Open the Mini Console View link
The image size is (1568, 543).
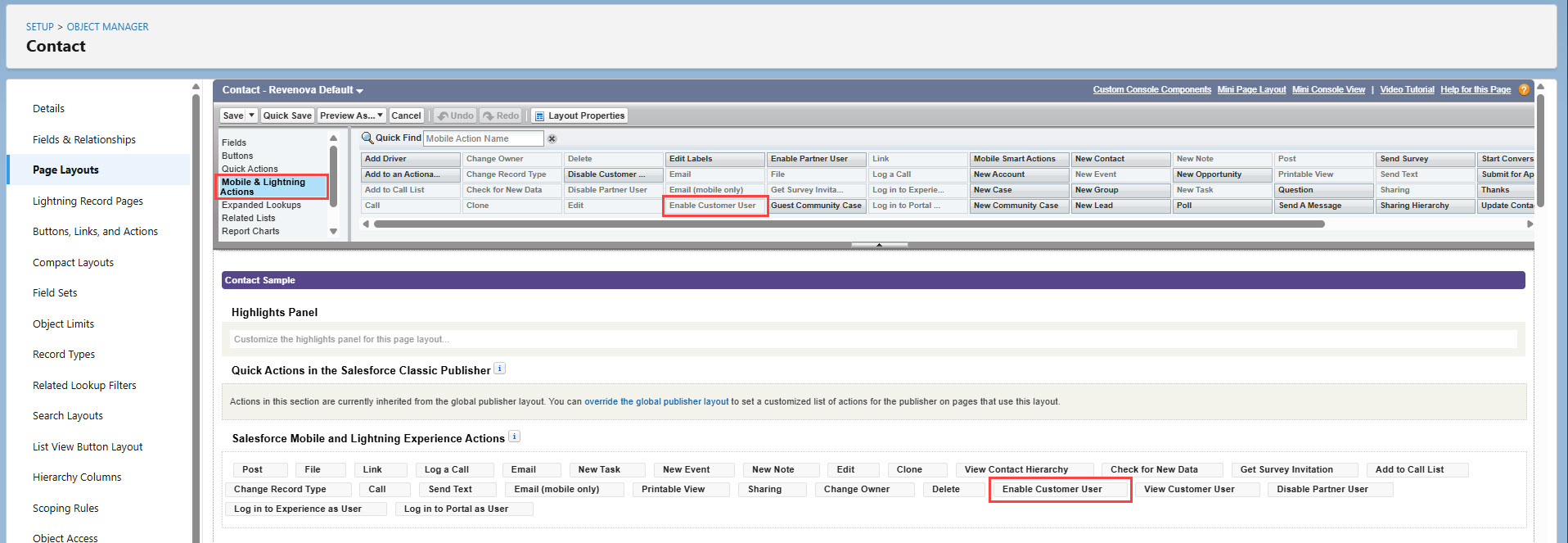point(1328,90)
